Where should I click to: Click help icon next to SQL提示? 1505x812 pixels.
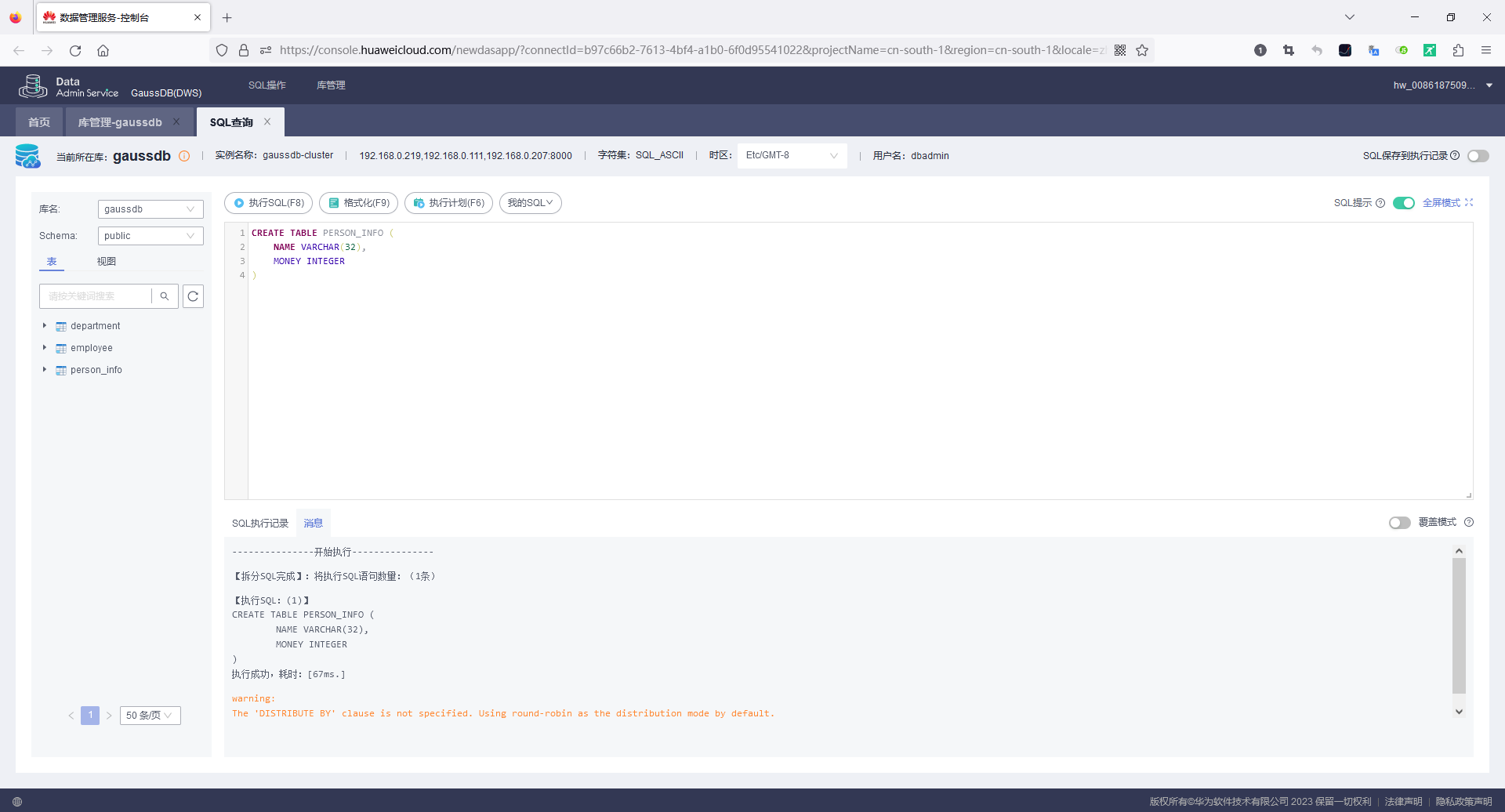1380,203
